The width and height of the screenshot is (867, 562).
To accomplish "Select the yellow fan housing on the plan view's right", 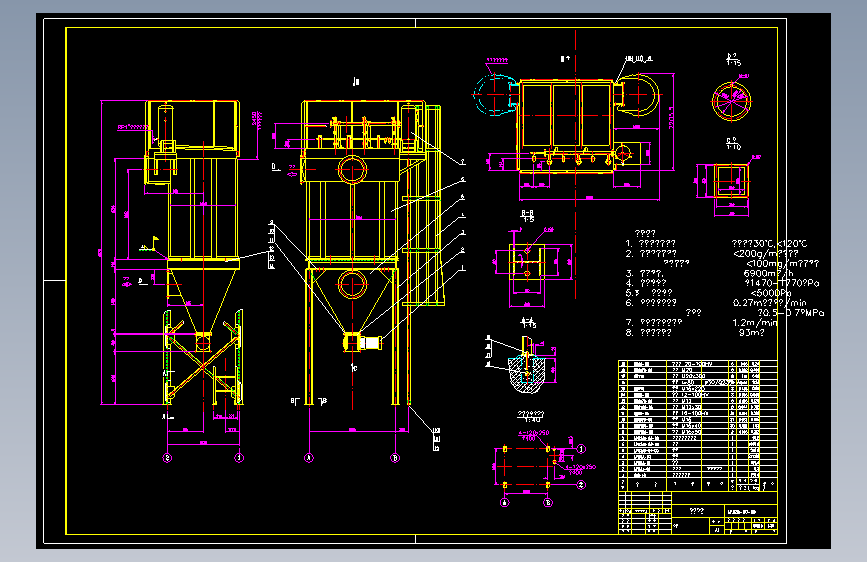I will [636, 95].
